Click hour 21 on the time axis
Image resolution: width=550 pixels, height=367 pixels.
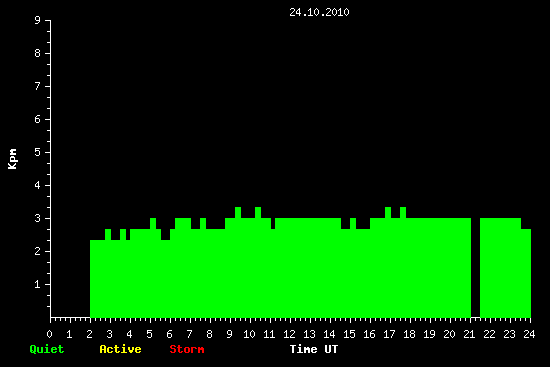[469, 334]
